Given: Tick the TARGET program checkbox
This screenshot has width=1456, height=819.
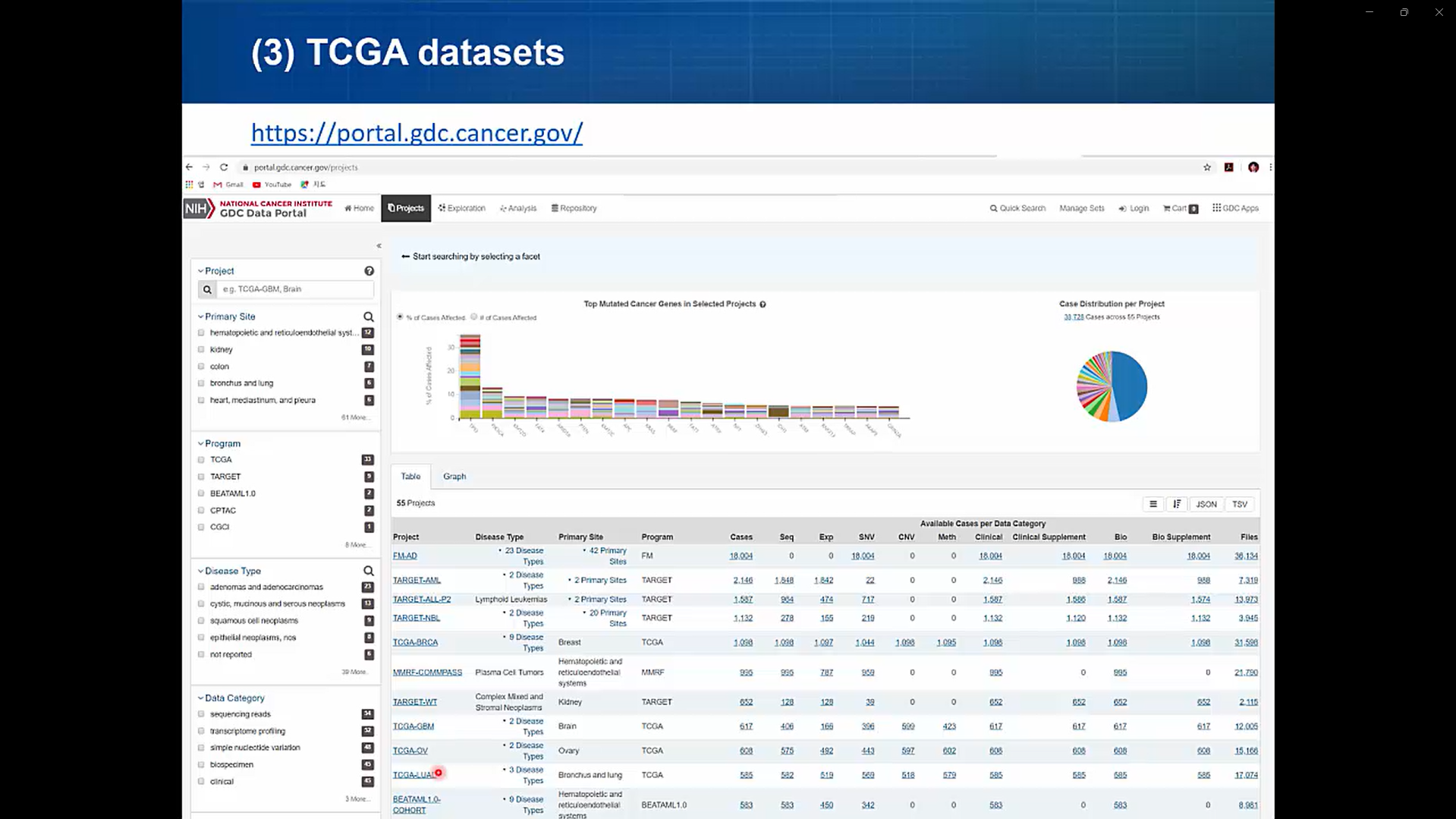Looking at the screenshot, I should click(x=201, y=477).
